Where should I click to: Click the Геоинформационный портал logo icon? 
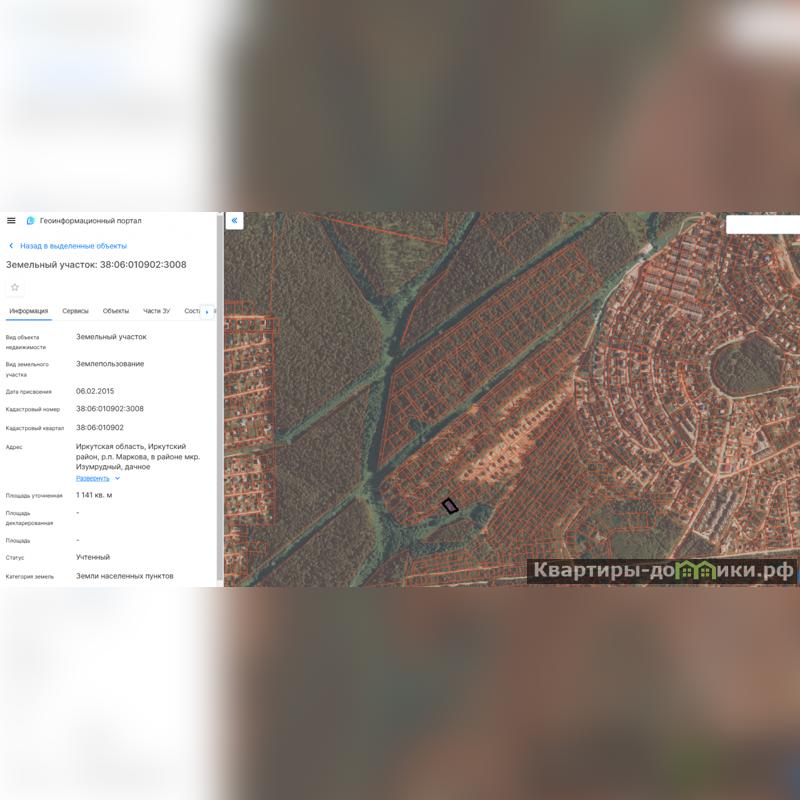(31, 221)
